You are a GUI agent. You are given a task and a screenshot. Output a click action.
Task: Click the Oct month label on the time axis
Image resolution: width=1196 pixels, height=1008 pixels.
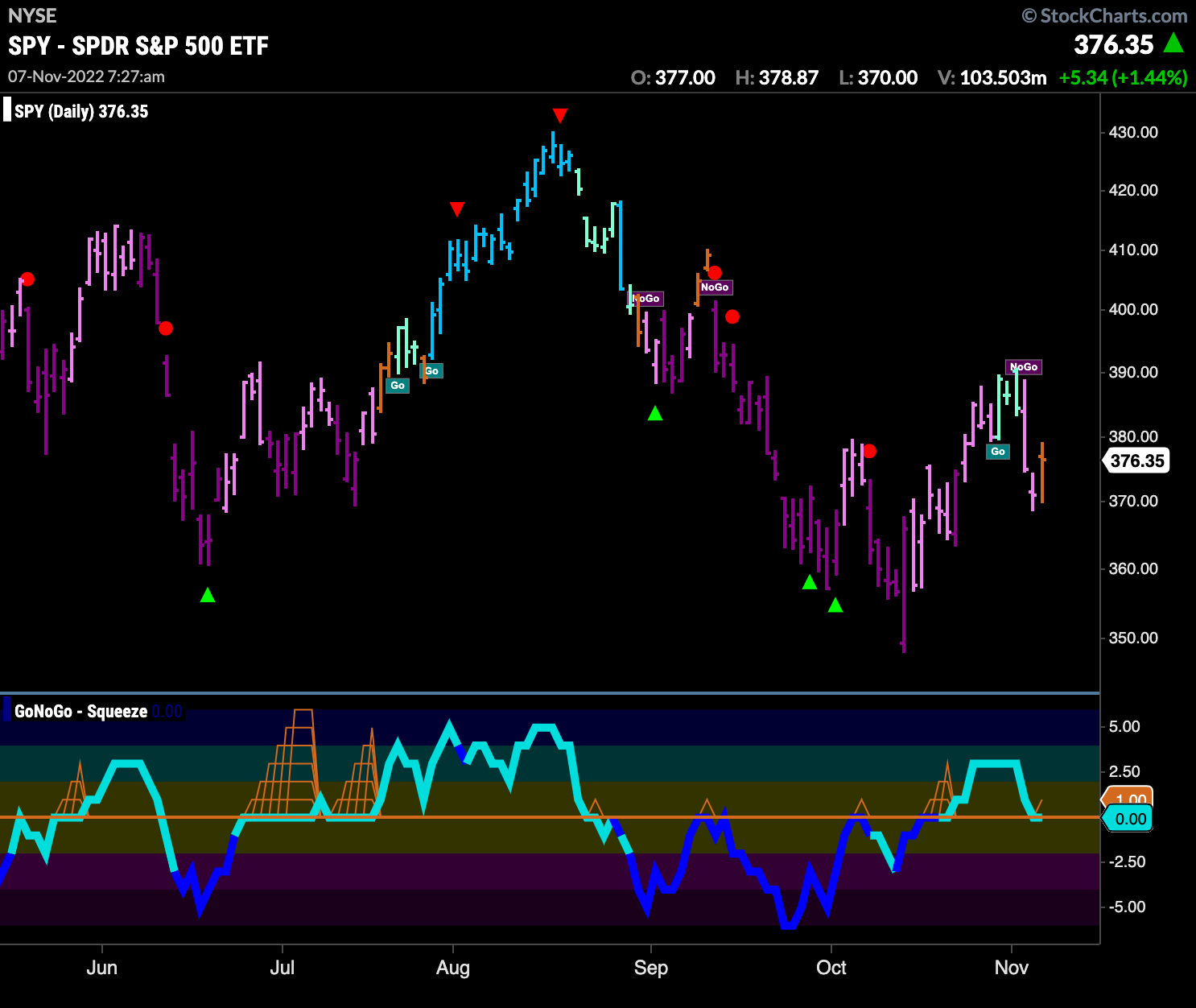pyautogui.click(x=831, y=967)
